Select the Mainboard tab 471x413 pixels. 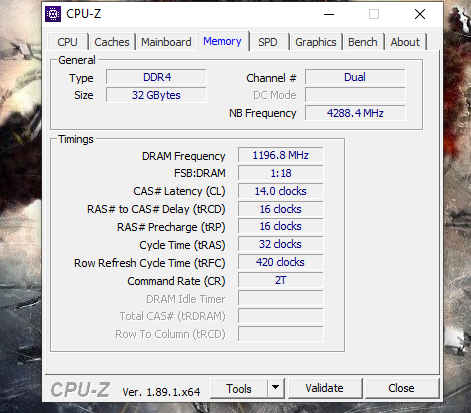(x=166, y=42)
